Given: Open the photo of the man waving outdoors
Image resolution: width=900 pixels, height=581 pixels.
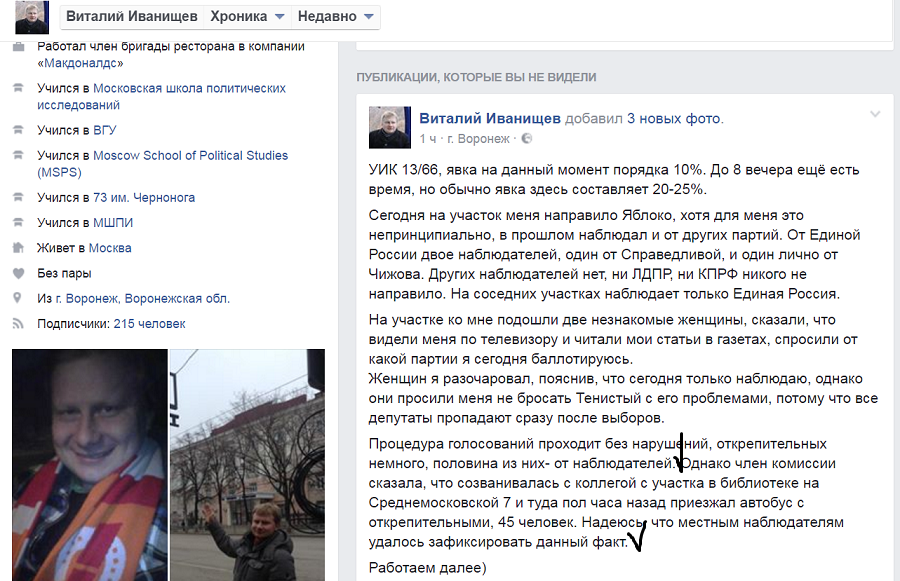Looking at the screenshot, I should [x=247, y=465].
